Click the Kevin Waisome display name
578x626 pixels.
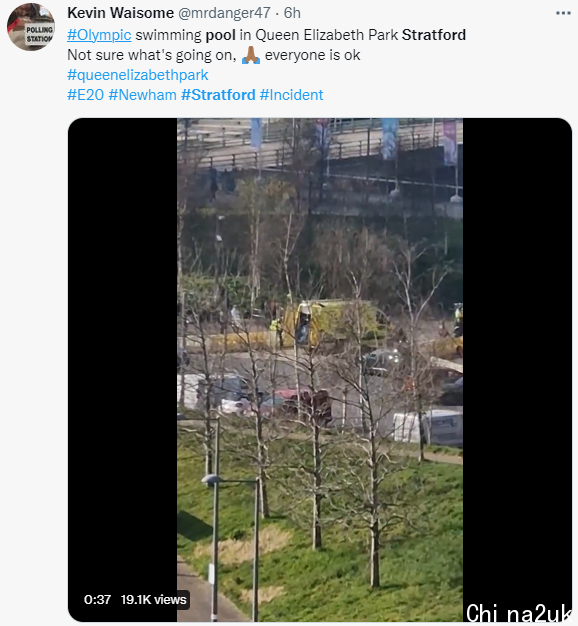point(121,13)
